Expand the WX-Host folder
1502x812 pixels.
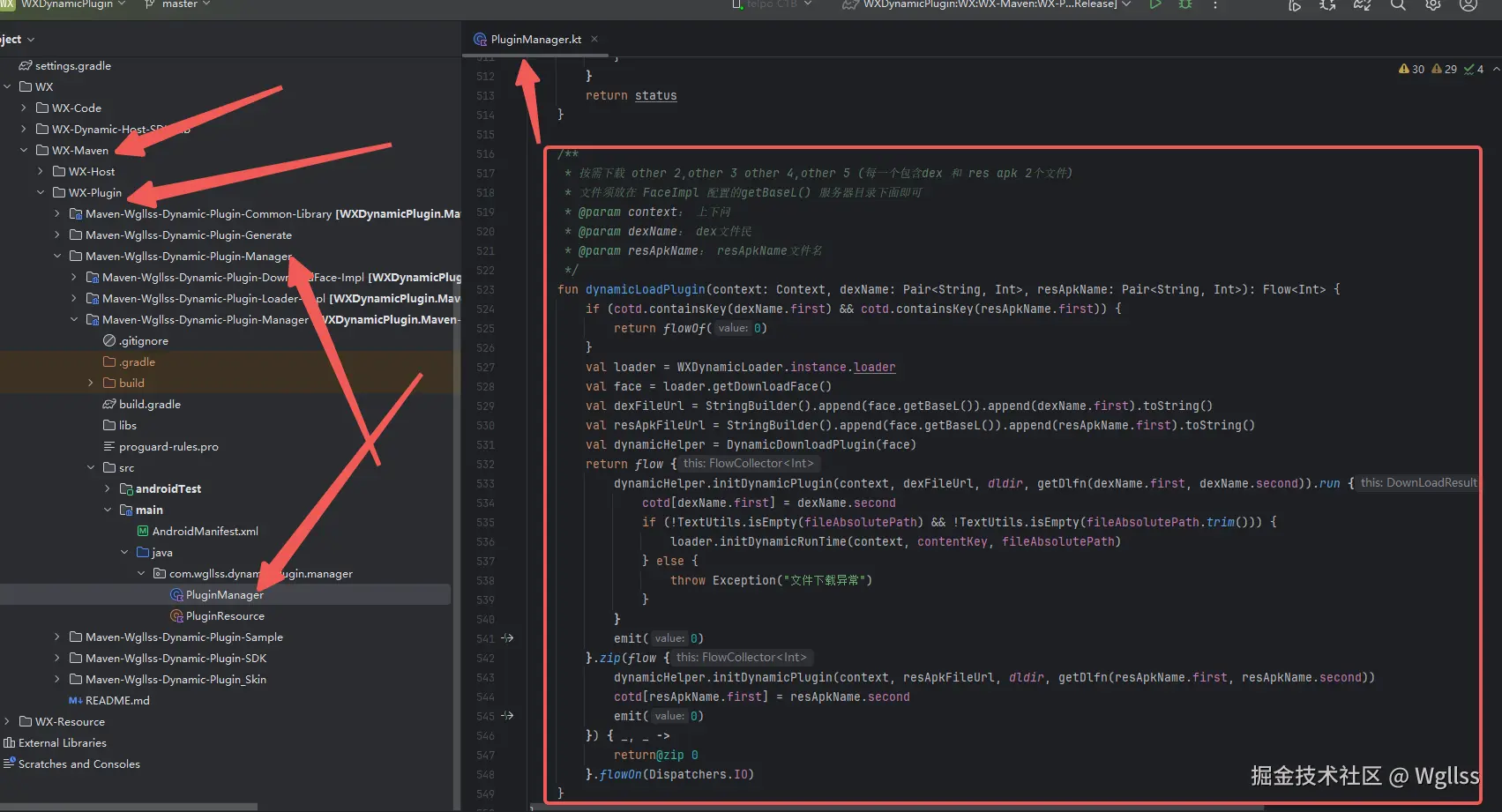click(x=41, y=172)
